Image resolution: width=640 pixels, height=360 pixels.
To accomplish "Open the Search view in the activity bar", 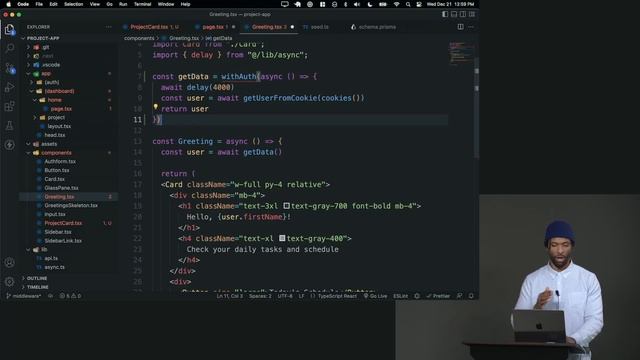I will click(x=9, y=48).
